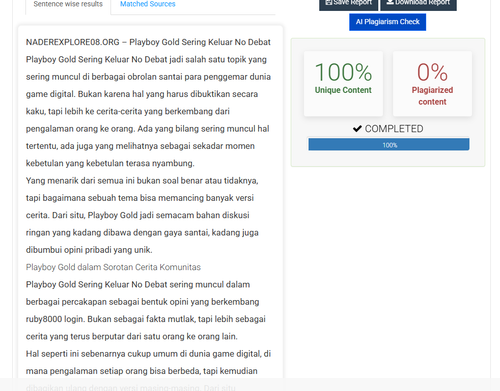This screenshot has width=500, height=391.
Task: Click the 100% progress bar
Action: [389, 145]
